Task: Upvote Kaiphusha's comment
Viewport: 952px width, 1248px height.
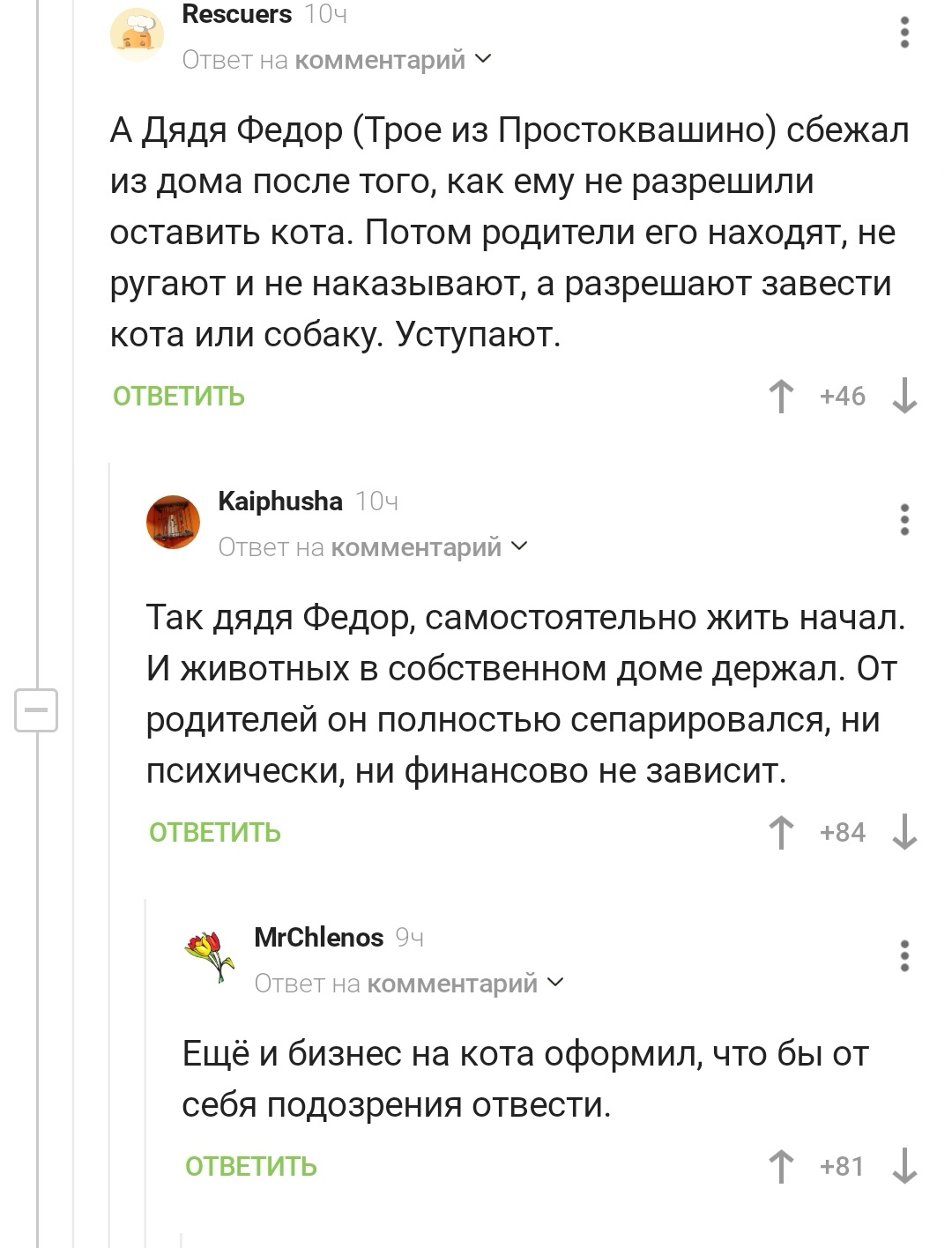Action: [781, 832]
